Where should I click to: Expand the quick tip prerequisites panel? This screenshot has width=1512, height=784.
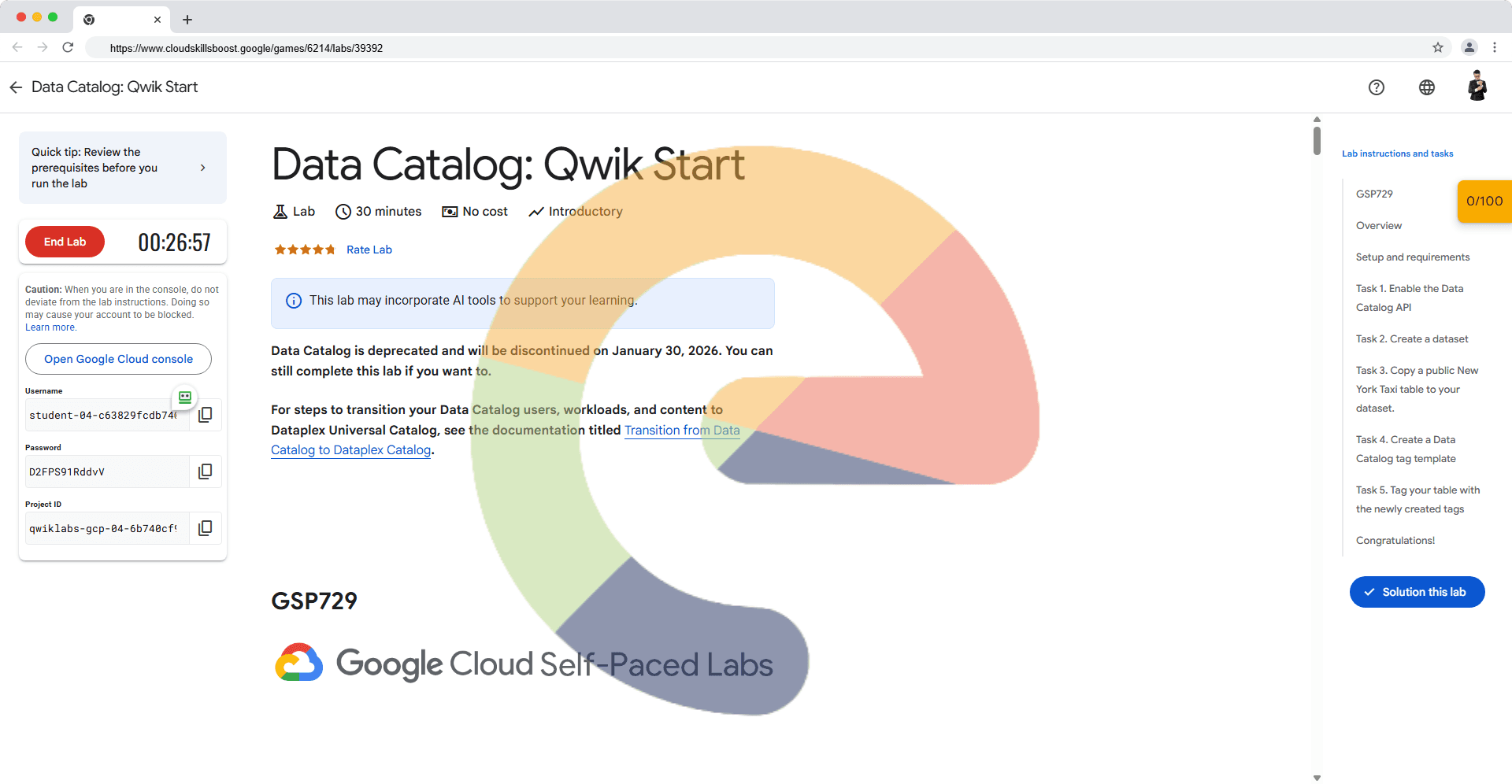(x=202, y=168)
